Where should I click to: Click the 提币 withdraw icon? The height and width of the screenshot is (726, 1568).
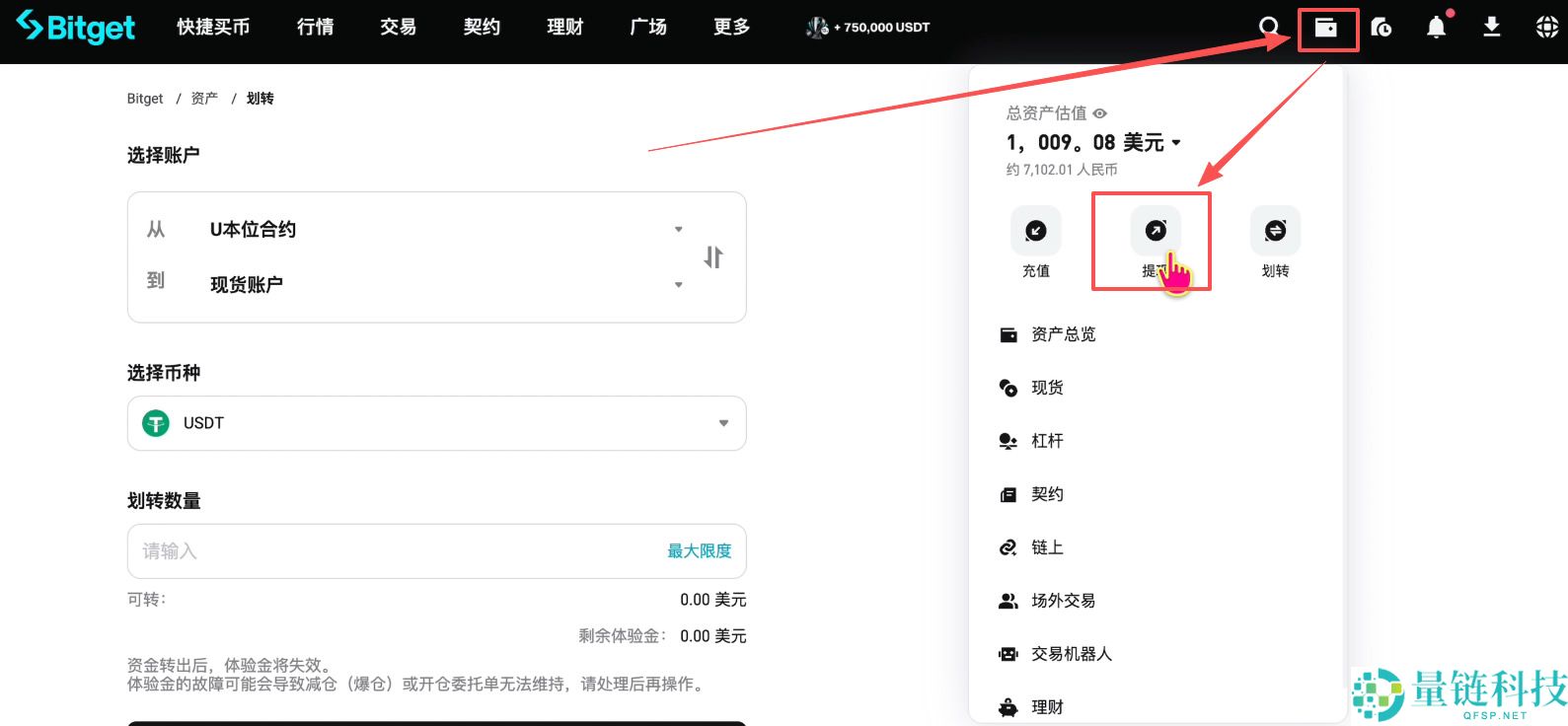[1156, 231]
